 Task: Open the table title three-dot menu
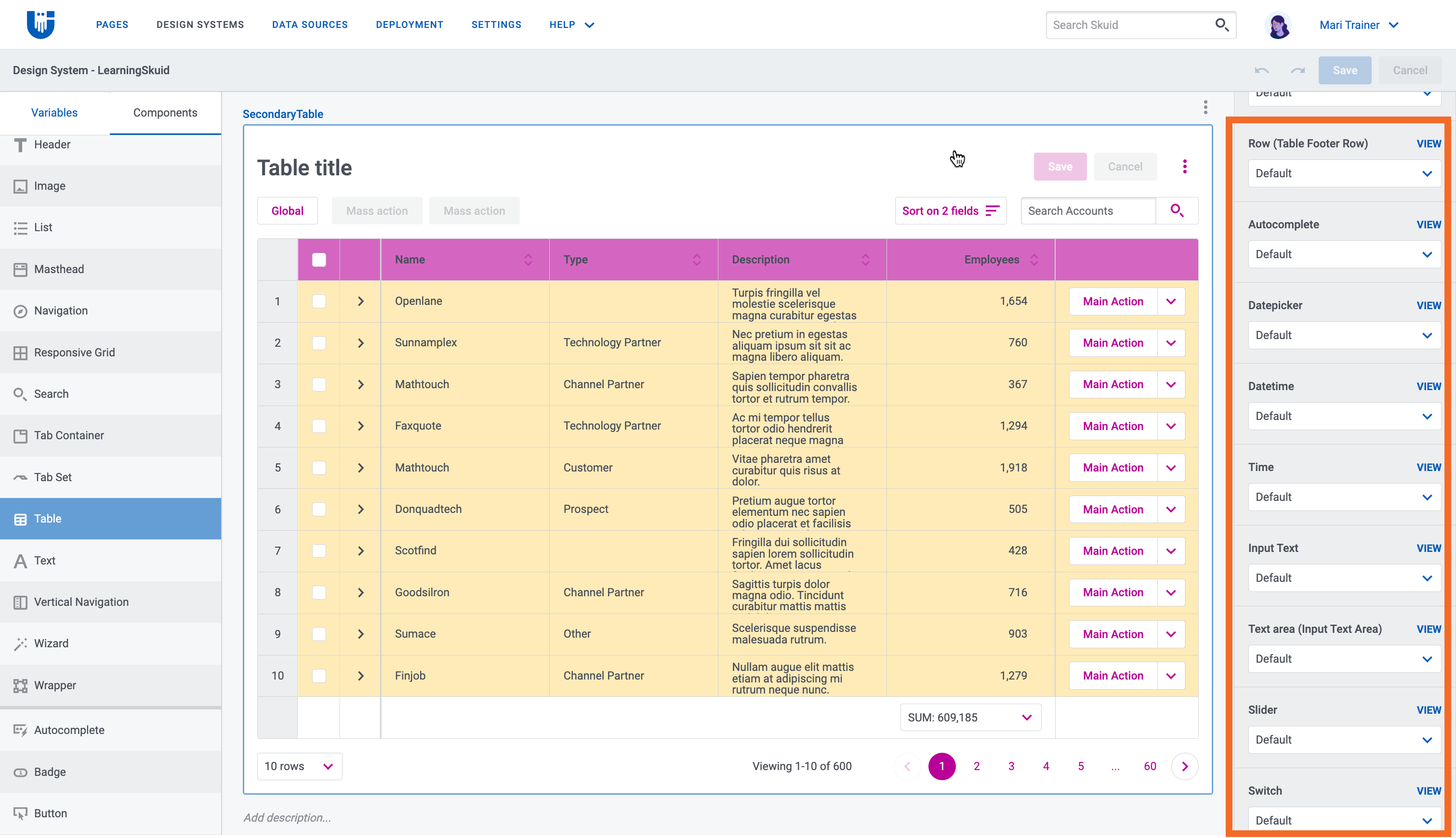(1184, 167)
